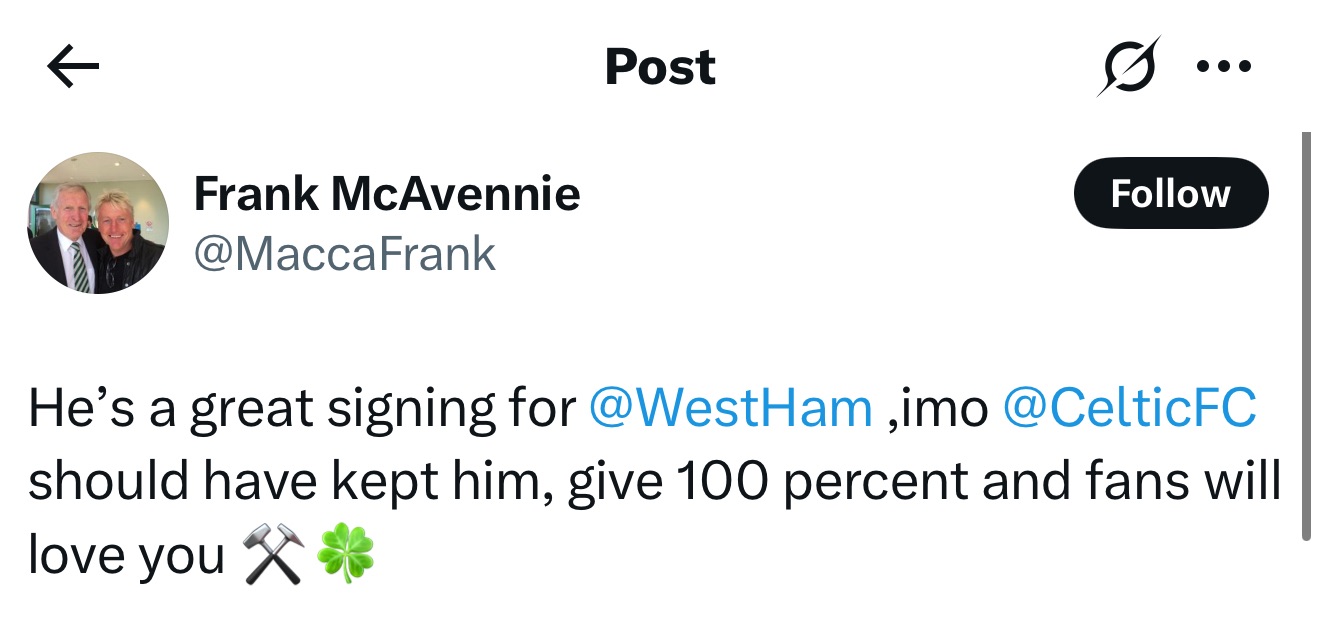The width and height of the screenshot is (1320, 644).
Task: Click the vertical scrollbar on the right
Action: pos(1305,336)
